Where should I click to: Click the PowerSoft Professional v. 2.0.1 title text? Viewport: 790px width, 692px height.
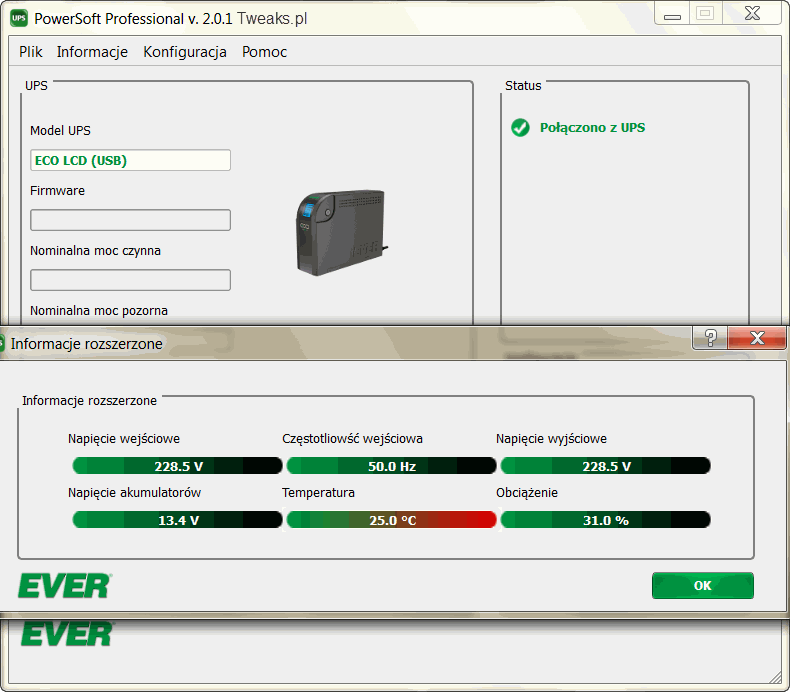pos(134,19)
